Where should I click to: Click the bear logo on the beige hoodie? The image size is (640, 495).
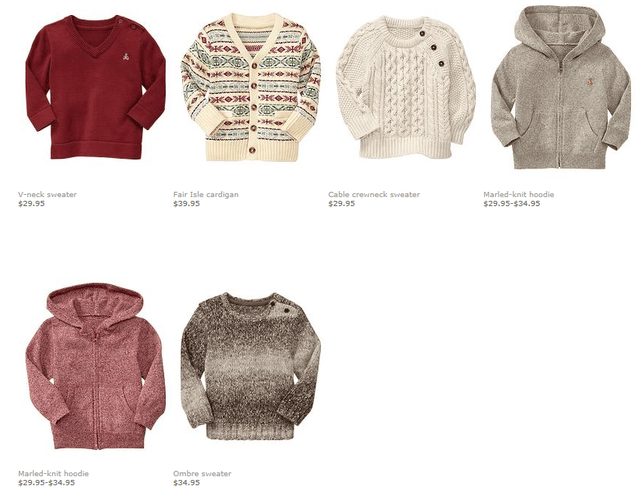tap(589, 82)
